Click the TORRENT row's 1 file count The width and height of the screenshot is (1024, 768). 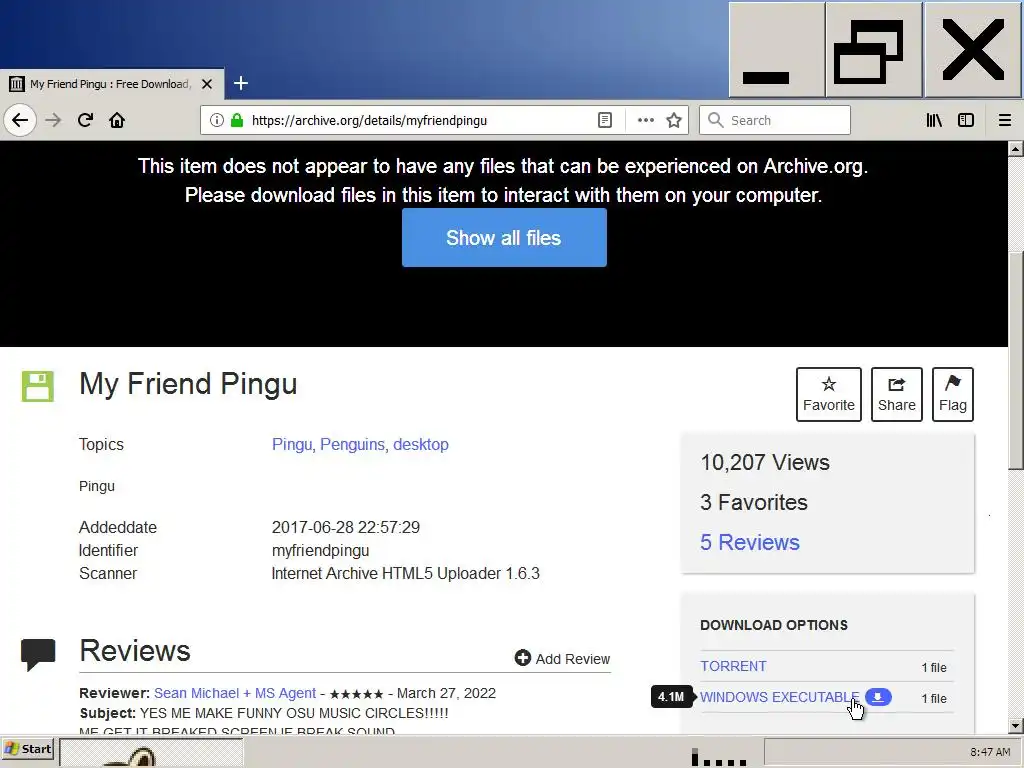click(x=934, y=667)
